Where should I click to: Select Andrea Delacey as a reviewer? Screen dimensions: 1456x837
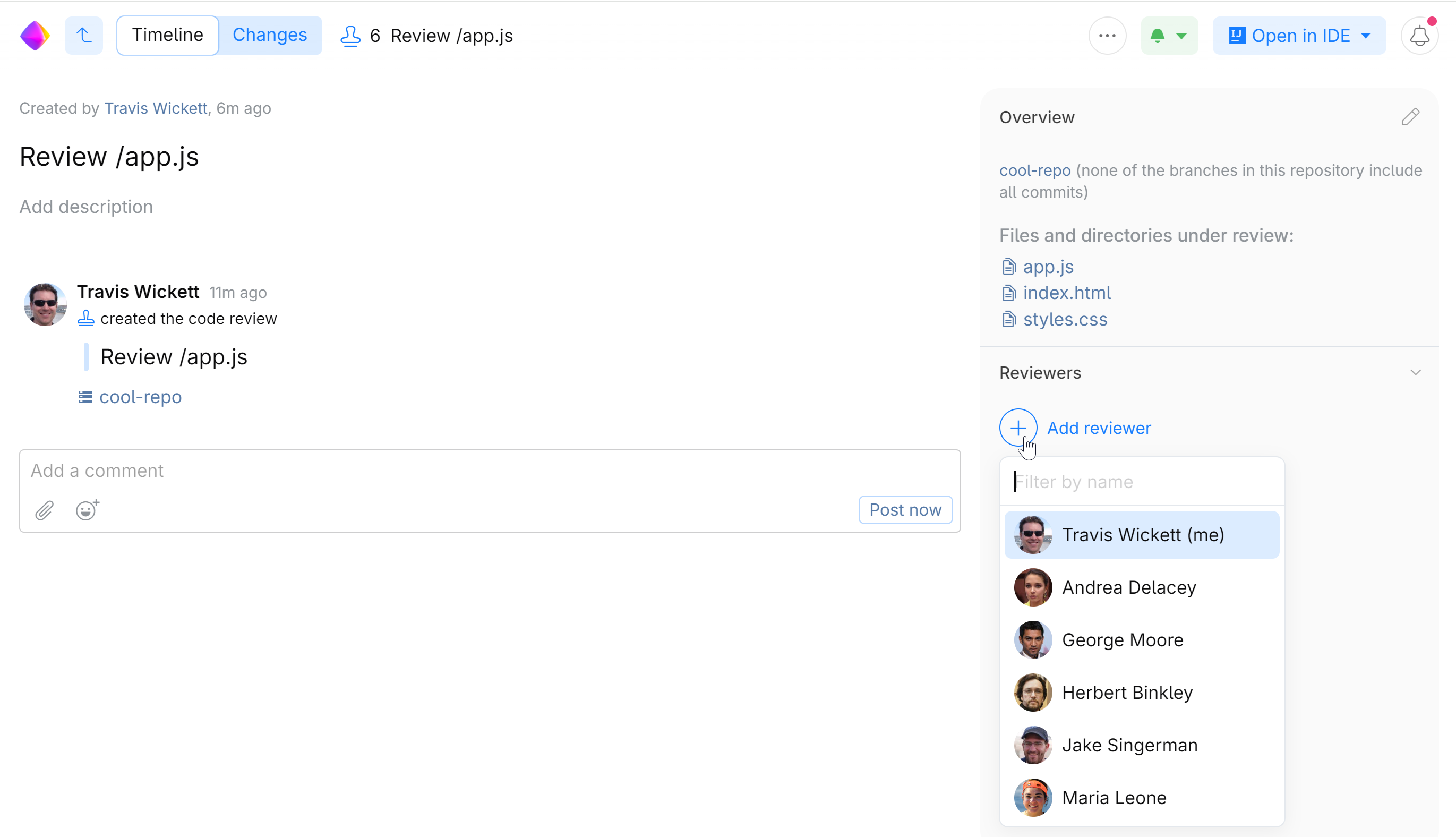(1128, 587)
